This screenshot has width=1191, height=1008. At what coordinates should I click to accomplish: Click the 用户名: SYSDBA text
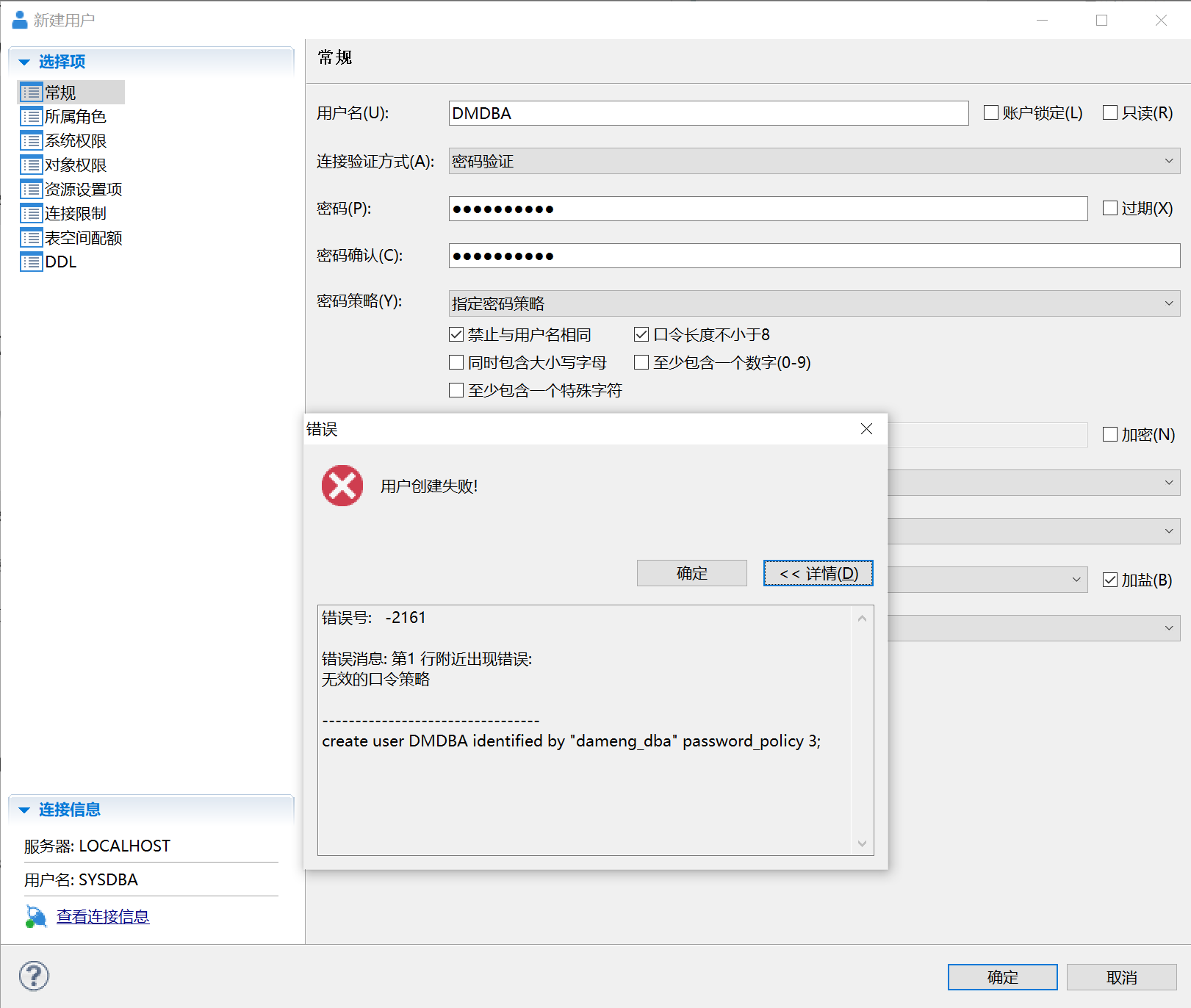tap(81, 880)
